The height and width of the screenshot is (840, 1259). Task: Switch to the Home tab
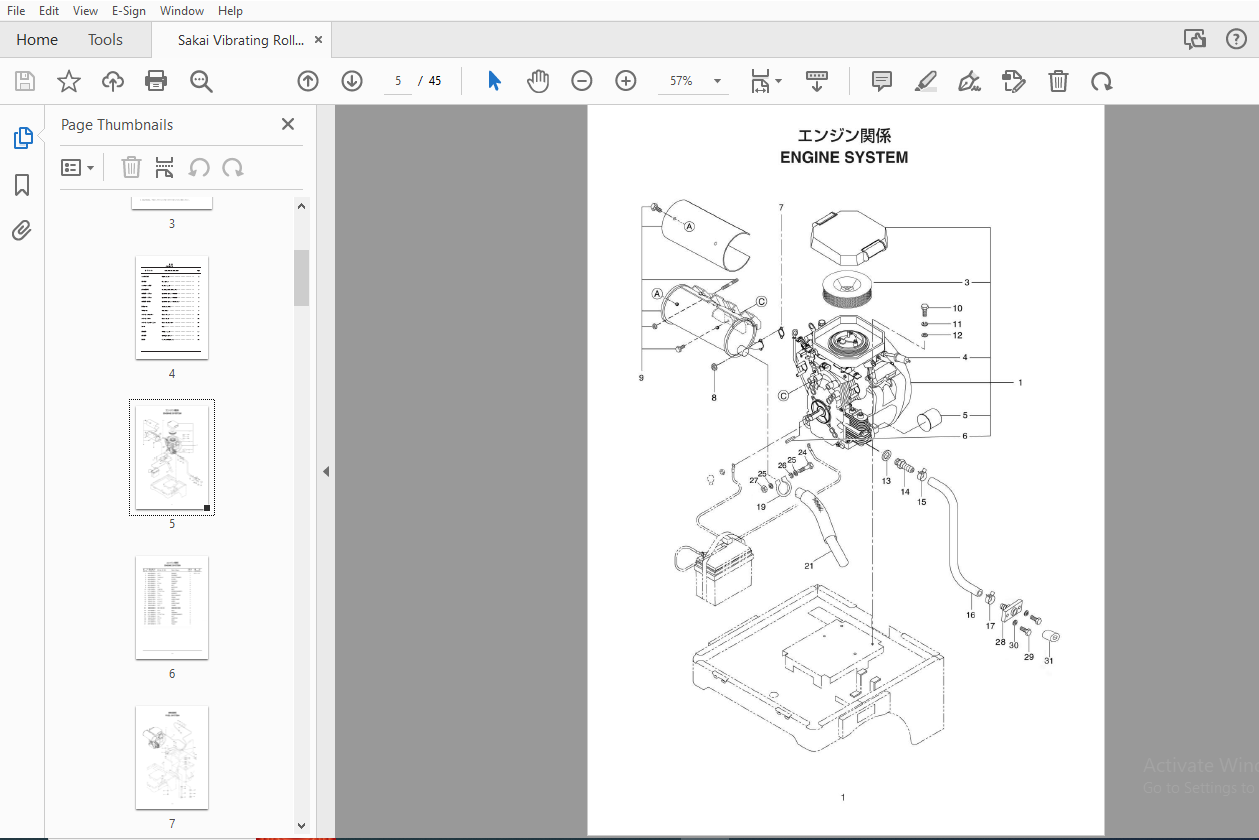[x=37, y=40]
